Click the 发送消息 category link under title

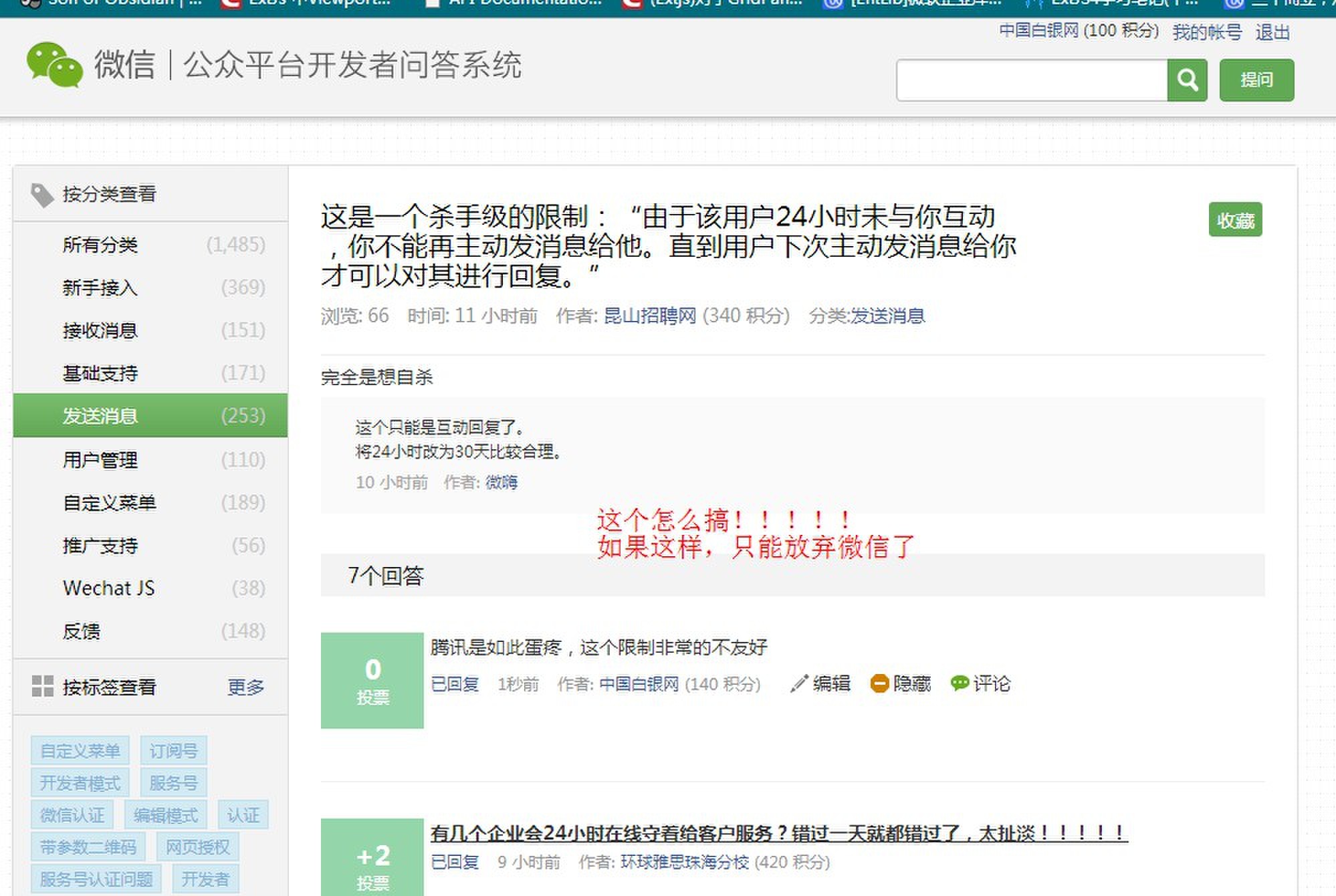point(887,316)
